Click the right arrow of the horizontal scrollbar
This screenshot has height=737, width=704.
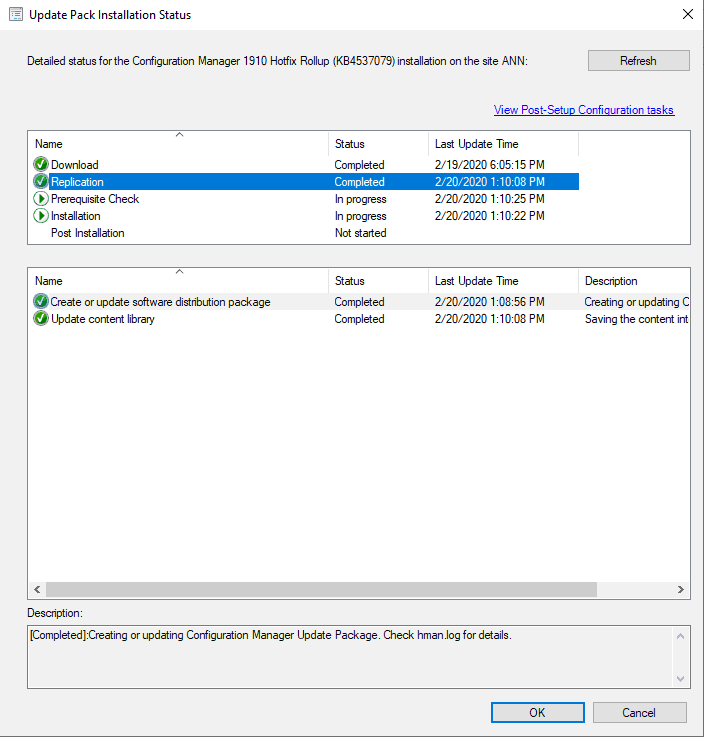point(681,589)
